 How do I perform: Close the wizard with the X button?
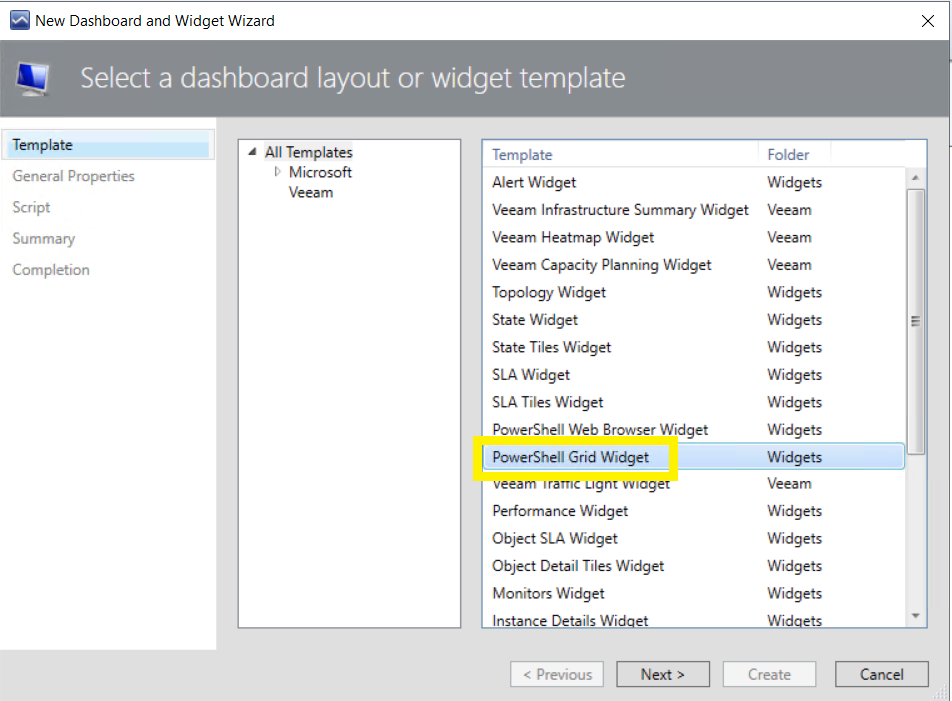point(928,21)
